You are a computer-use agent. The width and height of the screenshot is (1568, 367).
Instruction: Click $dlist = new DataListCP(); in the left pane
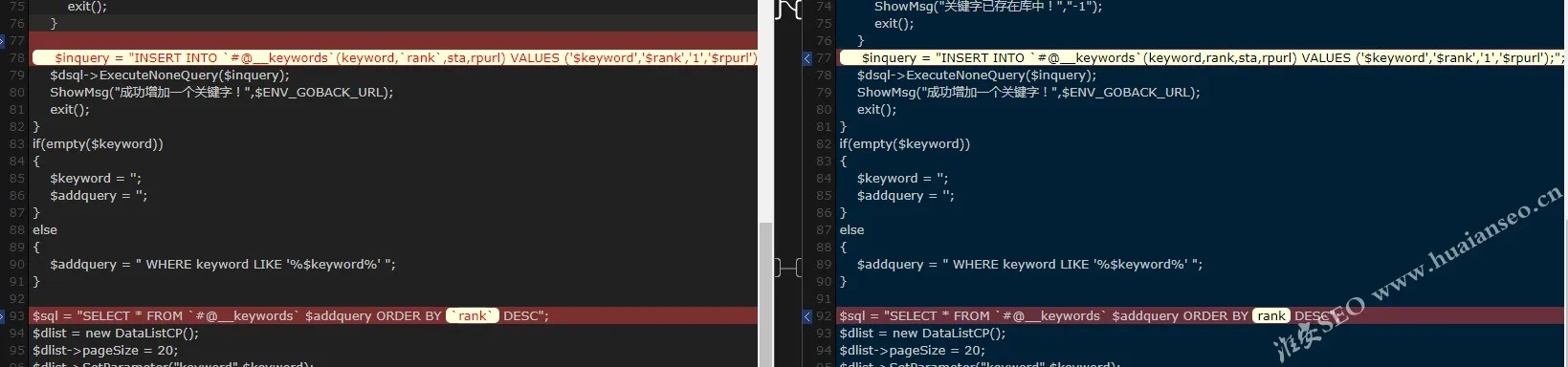116,334
